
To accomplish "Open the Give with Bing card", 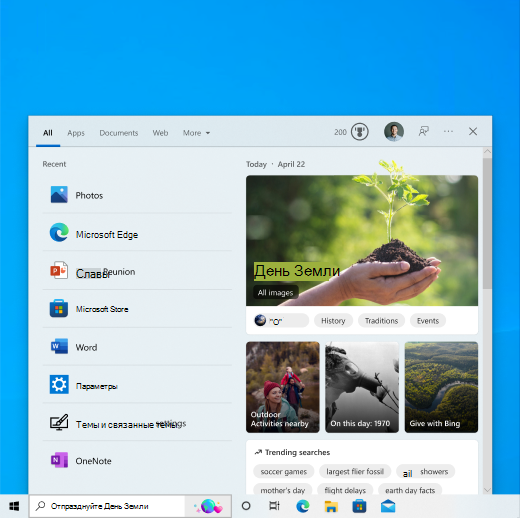I will click(441, 387).
